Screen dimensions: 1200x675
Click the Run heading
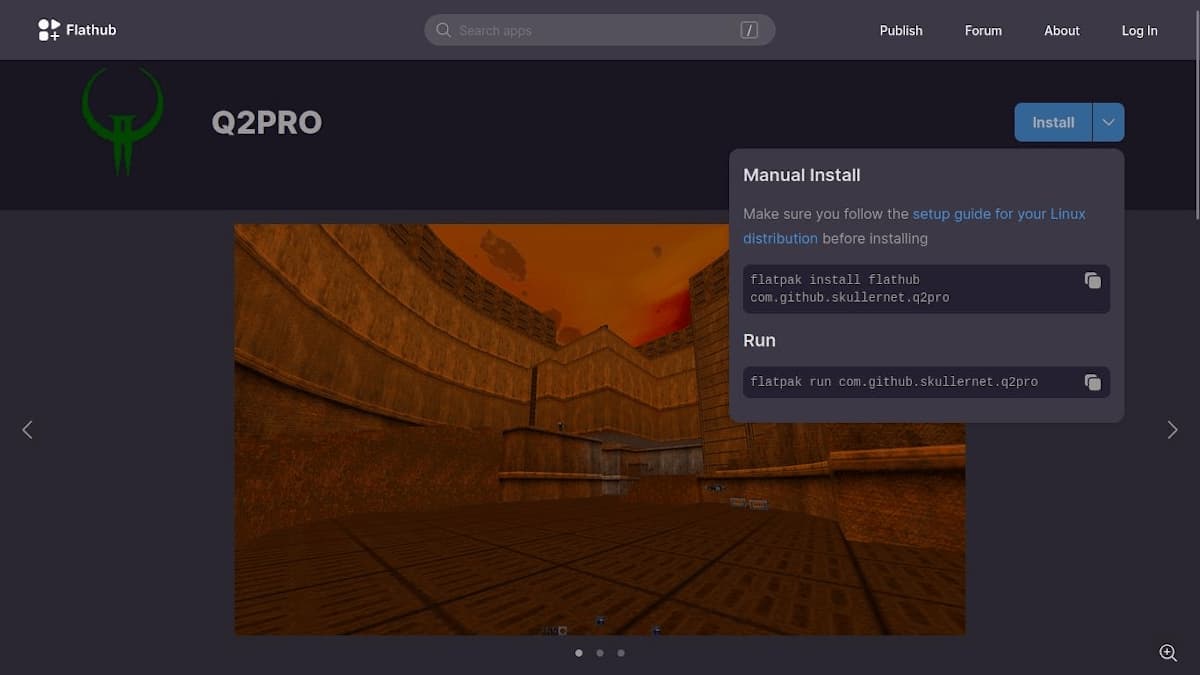click(759, 340)
